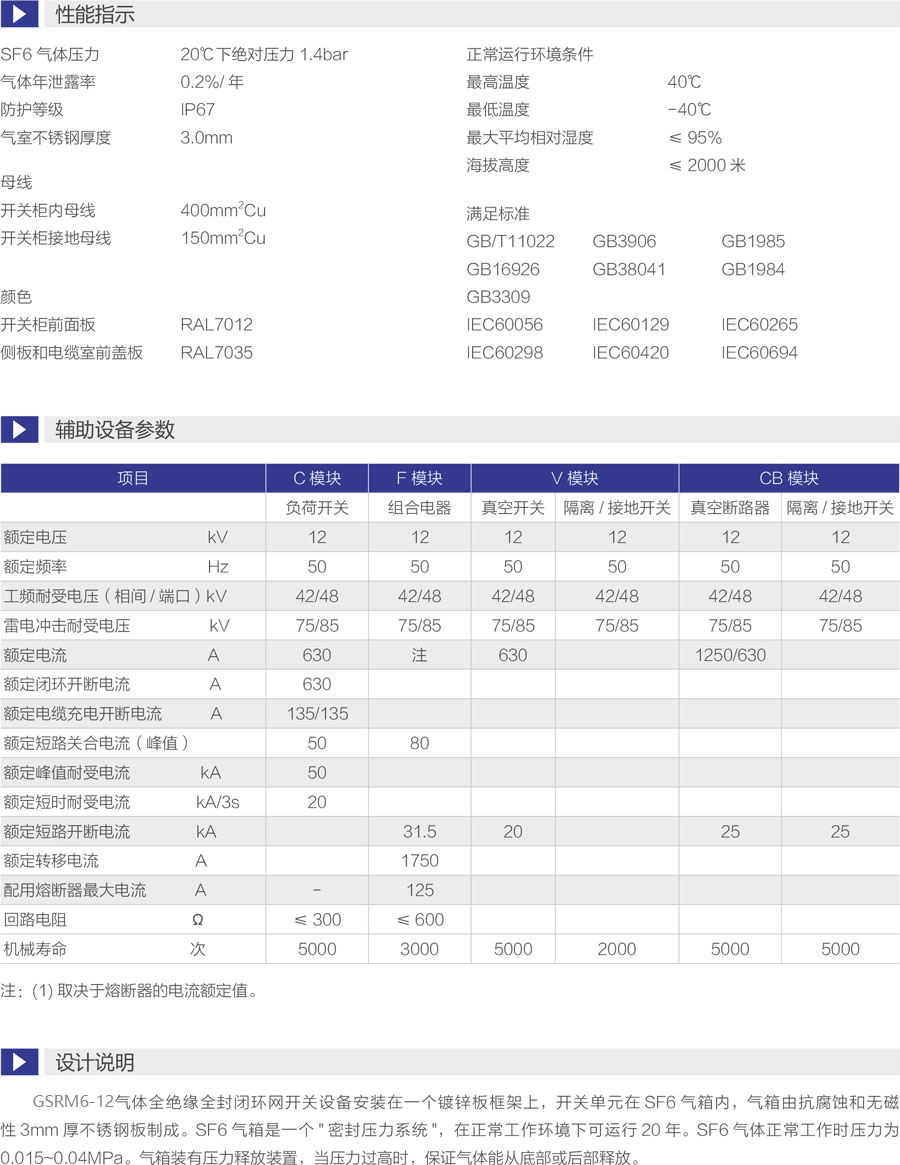Image resolution: width=900 pixels, height=1165 pixels.
Task: Click the RAL7035 color code
Action: pyautogui.click(x=216, y=353)
